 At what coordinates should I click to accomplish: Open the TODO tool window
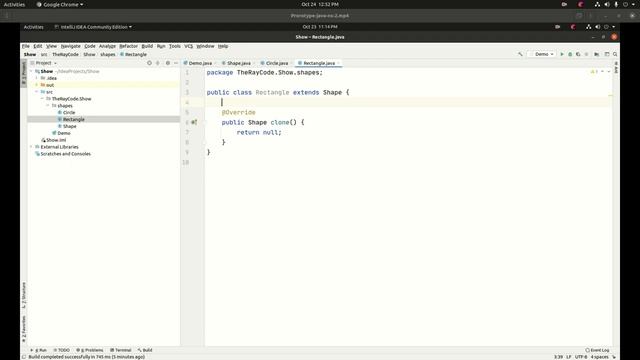[62, 350]
